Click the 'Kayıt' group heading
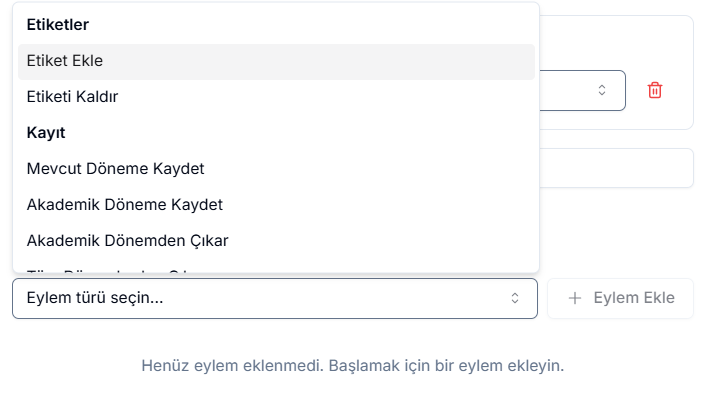Viewport: 727px width, 416px height. click(46, 133)
